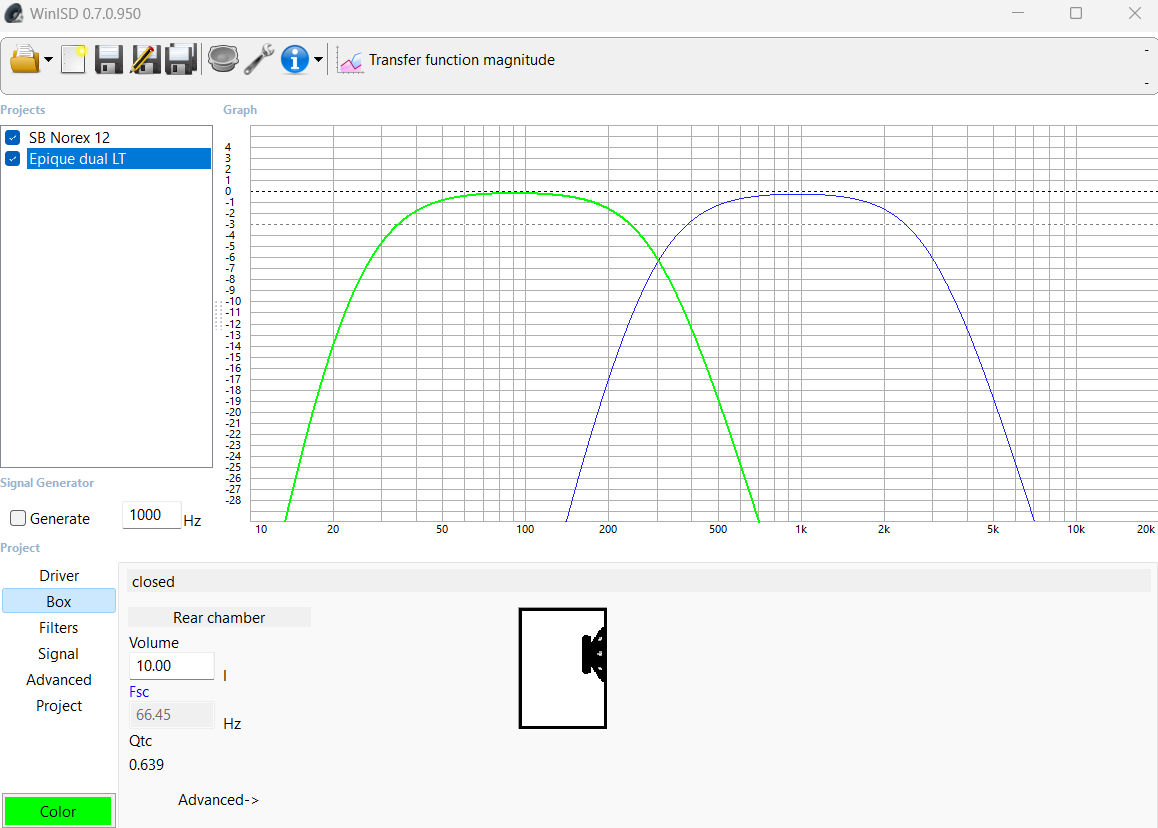Click the Fsc 66.45 field

point(171,715)
